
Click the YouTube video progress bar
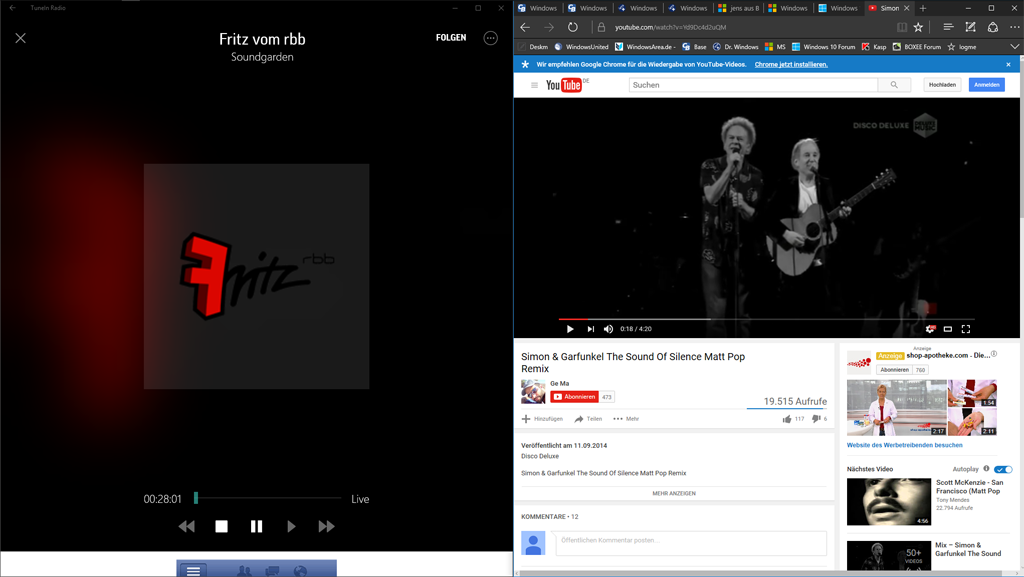(767, 319)
